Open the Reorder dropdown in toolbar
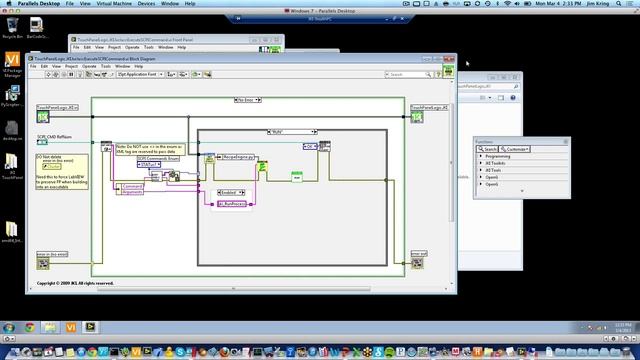The height and width of the screenshot is (360, 640). [x=196, y=74]
